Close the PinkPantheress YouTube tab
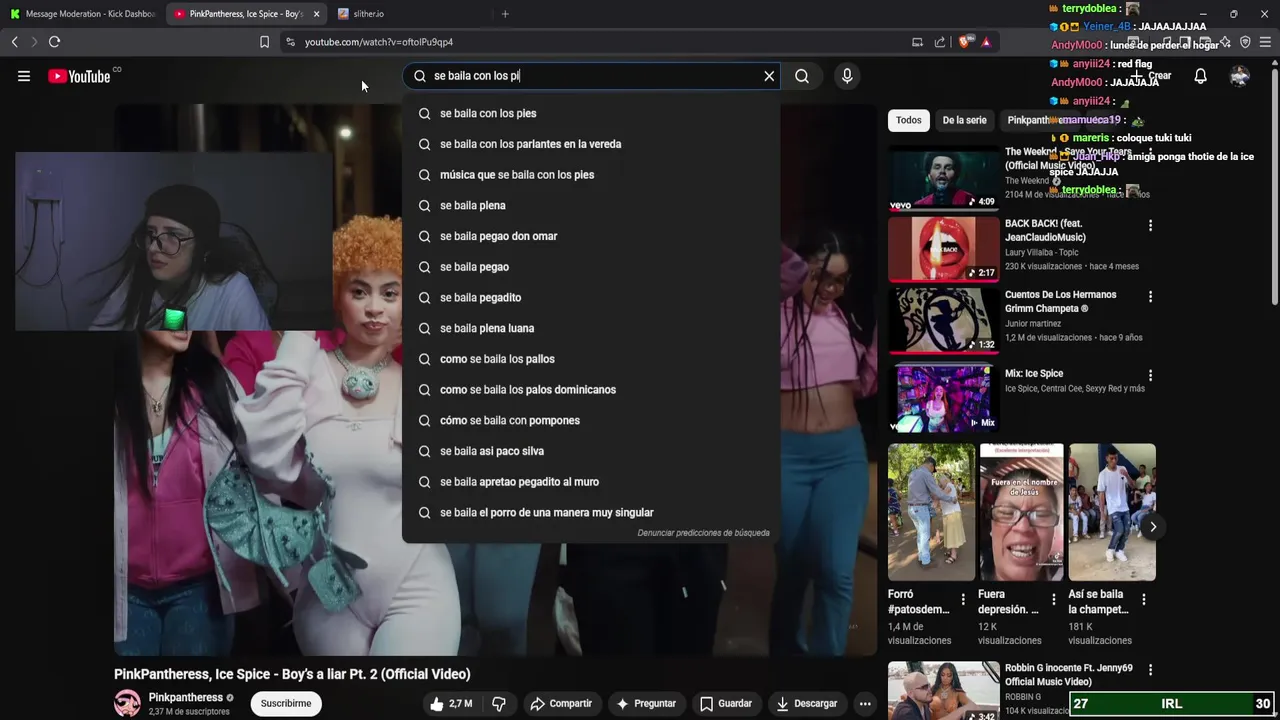The image size is (1280, 720). (316, 14)
